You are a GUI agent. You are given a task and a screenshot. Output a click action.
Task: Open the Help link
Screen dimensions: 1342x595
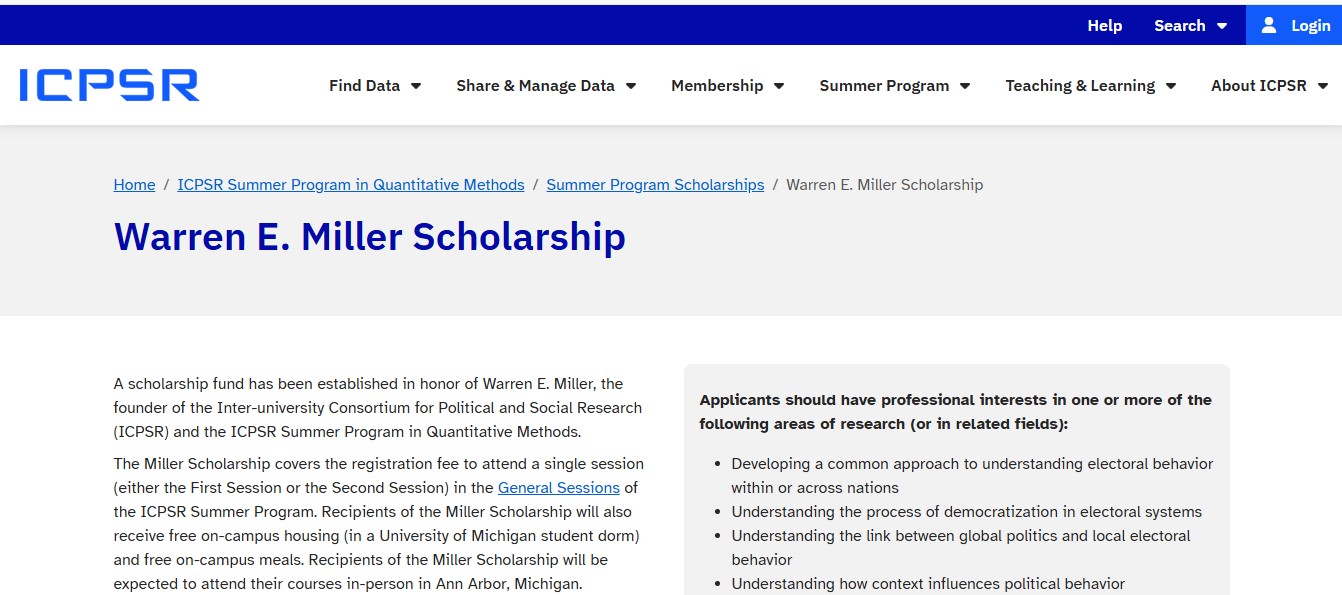(x=1104, y=25)
